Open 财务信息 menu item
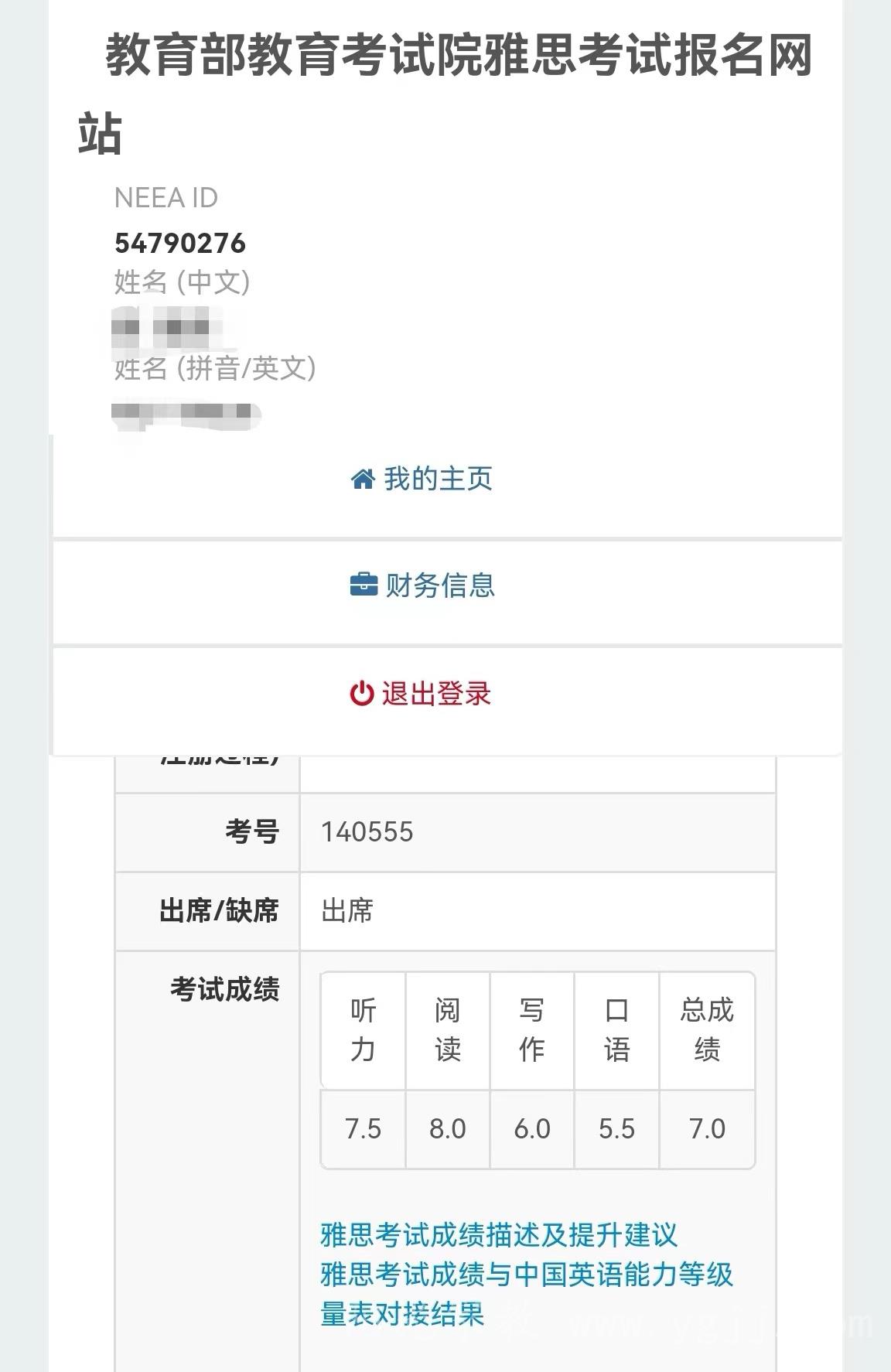Viewport: 891px width, 1372px height. 447,592
